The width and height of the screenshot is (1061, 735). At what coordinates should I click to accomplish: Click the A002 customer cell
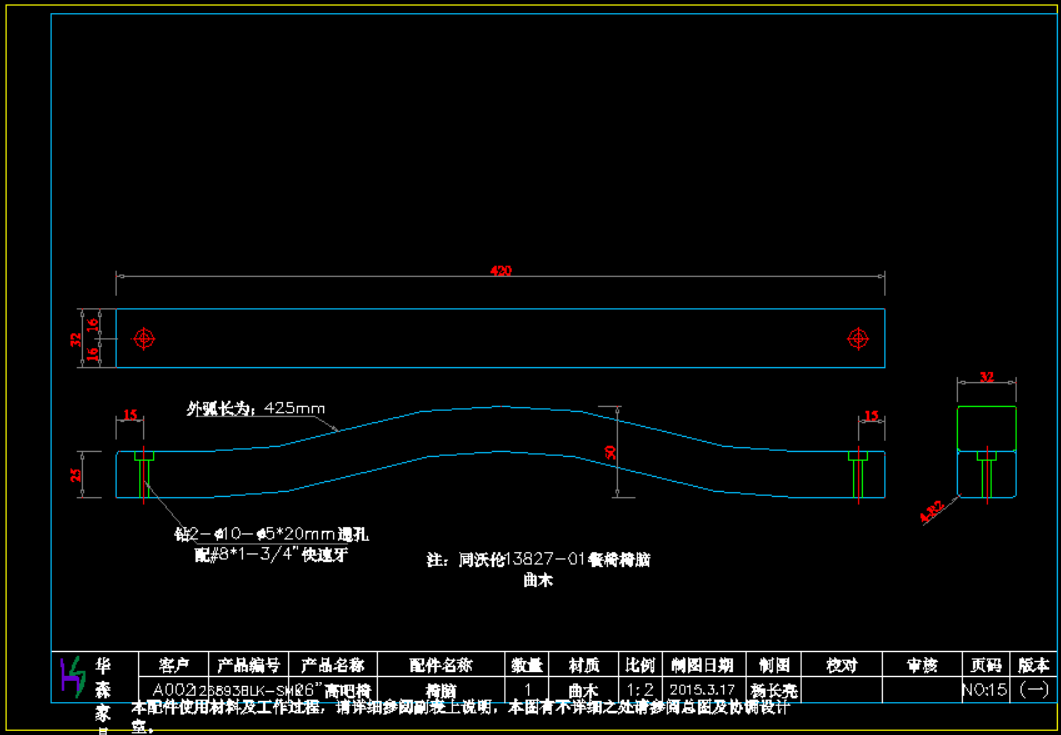172,690
